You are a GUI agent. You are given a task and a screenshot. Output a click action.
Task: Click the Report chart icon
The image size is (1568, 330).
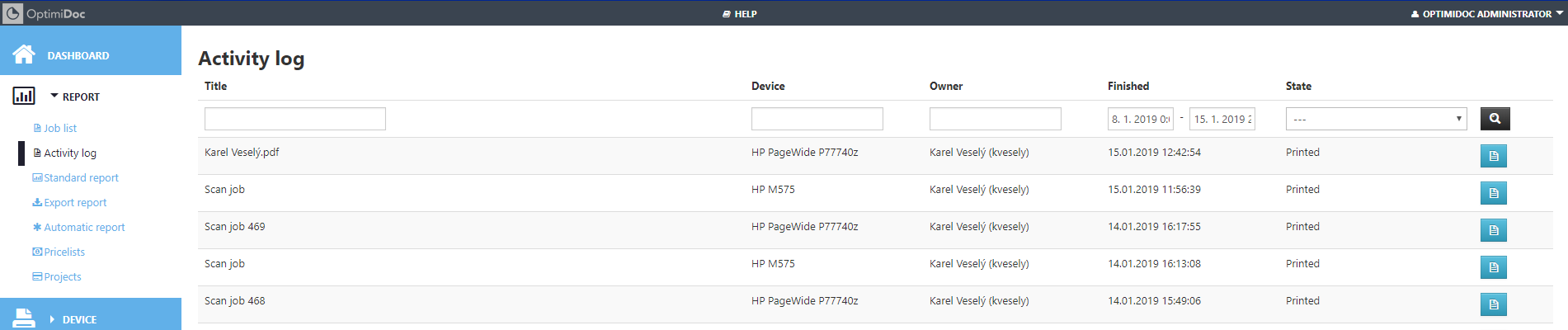[24, 97]
